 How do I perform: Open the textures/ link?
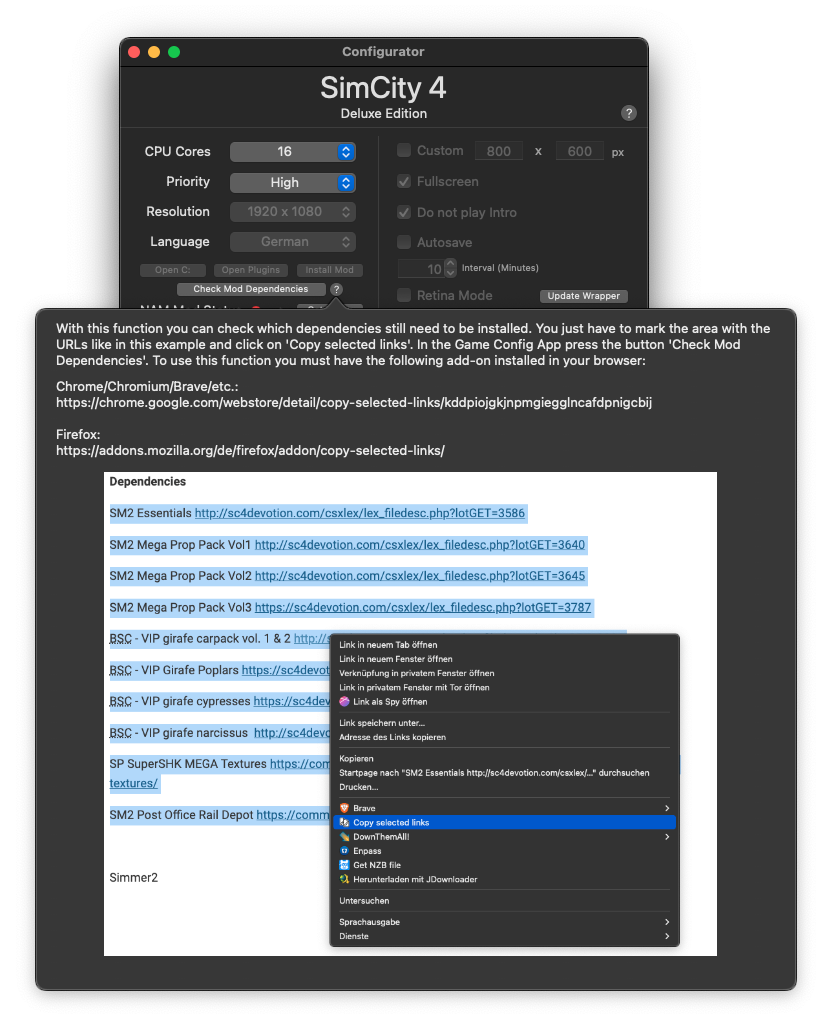[x=133, y=784]
